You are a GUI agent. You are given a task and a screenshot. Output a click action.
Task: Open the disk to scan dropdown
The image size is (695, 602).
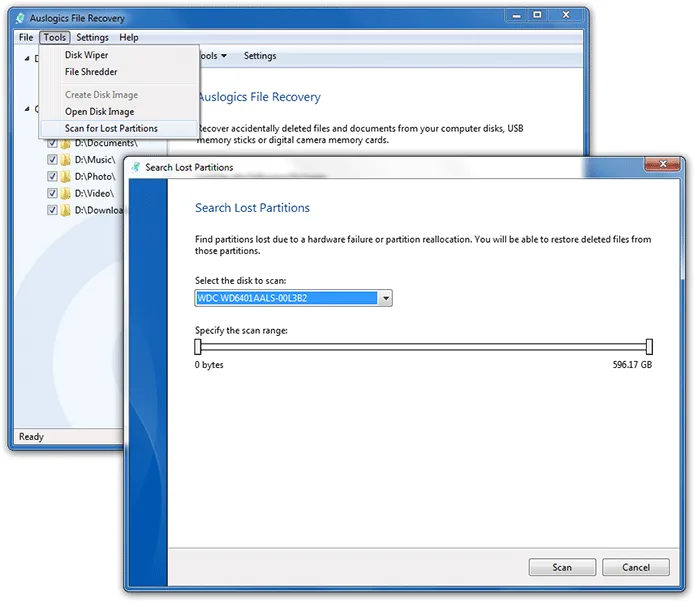[x=386, y=298]
